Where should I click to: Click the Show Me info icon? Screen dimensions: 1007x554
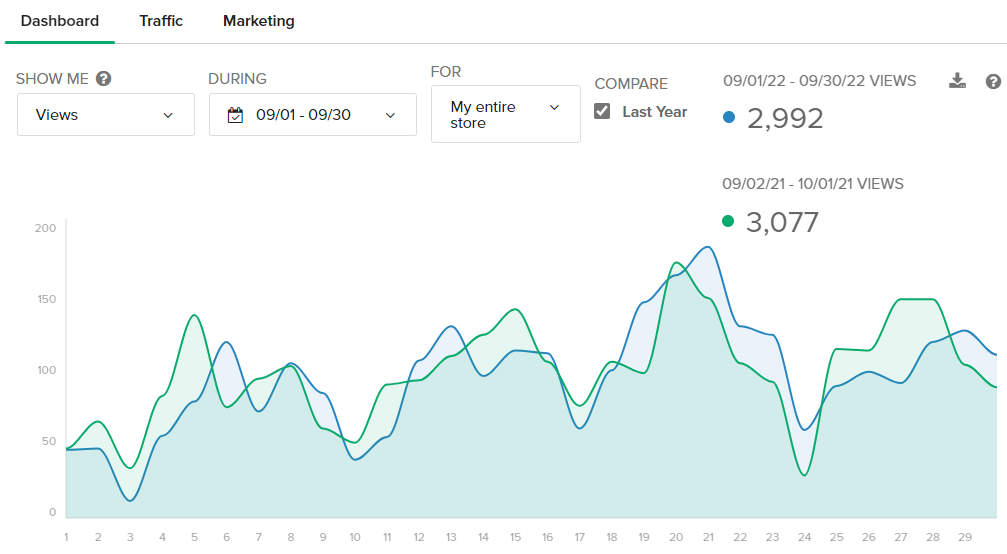pos(103,79)
